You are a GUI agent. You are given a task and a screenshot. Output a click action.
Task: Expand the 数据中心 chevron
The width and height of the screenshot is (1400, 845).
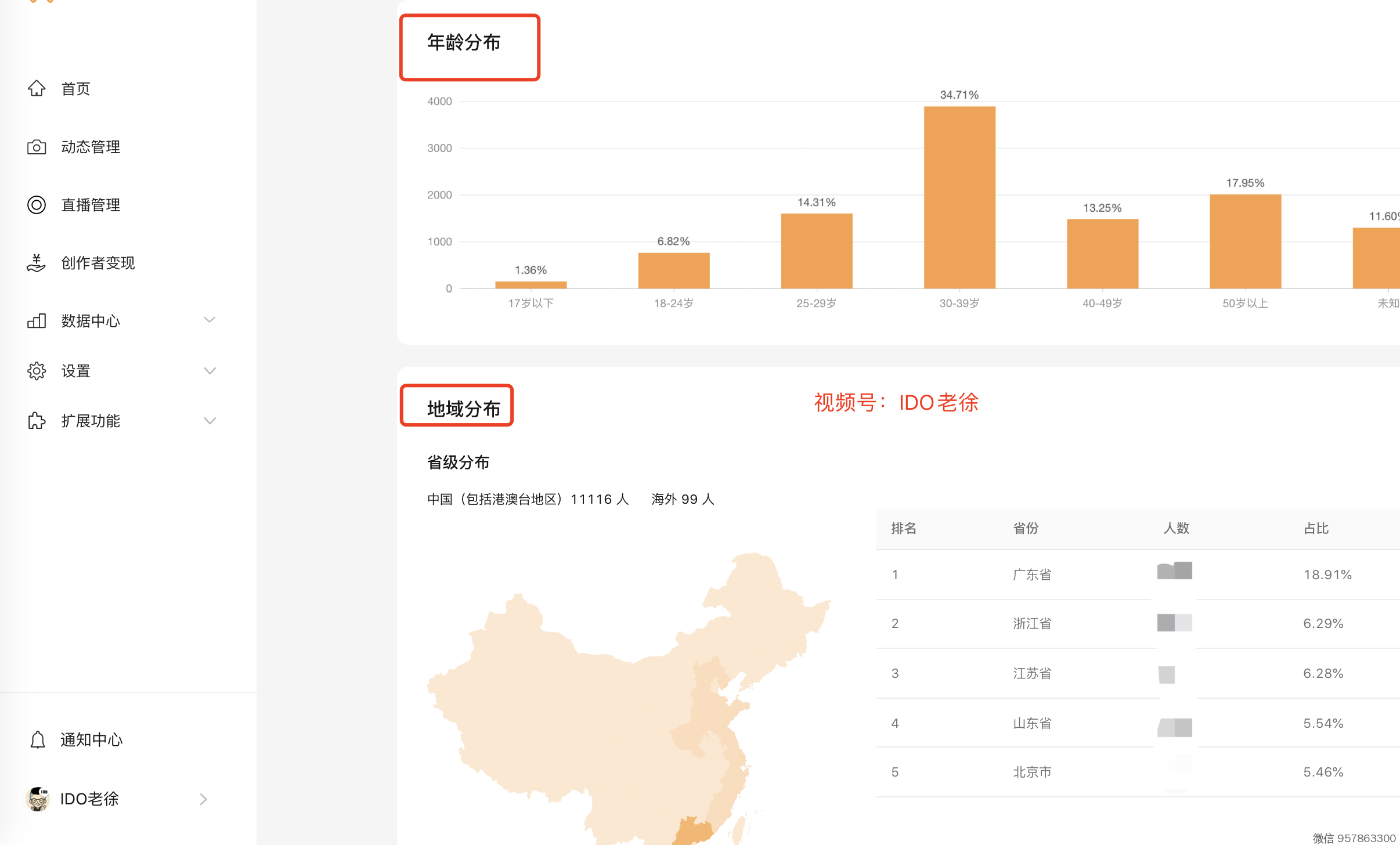pos(210,320)
